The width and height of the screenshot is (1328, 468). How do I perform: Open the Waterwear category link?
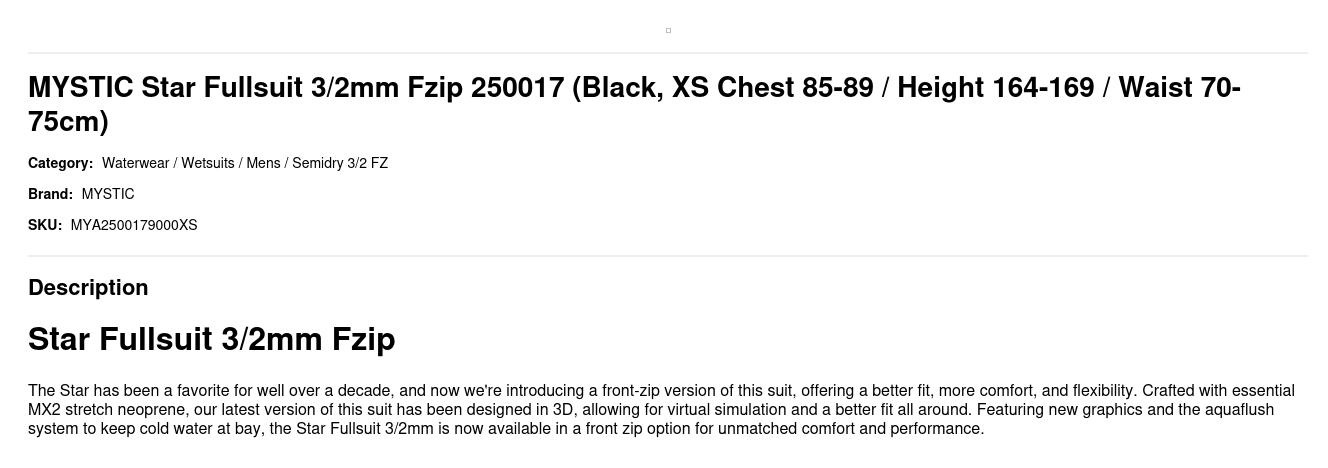[135, 163]
